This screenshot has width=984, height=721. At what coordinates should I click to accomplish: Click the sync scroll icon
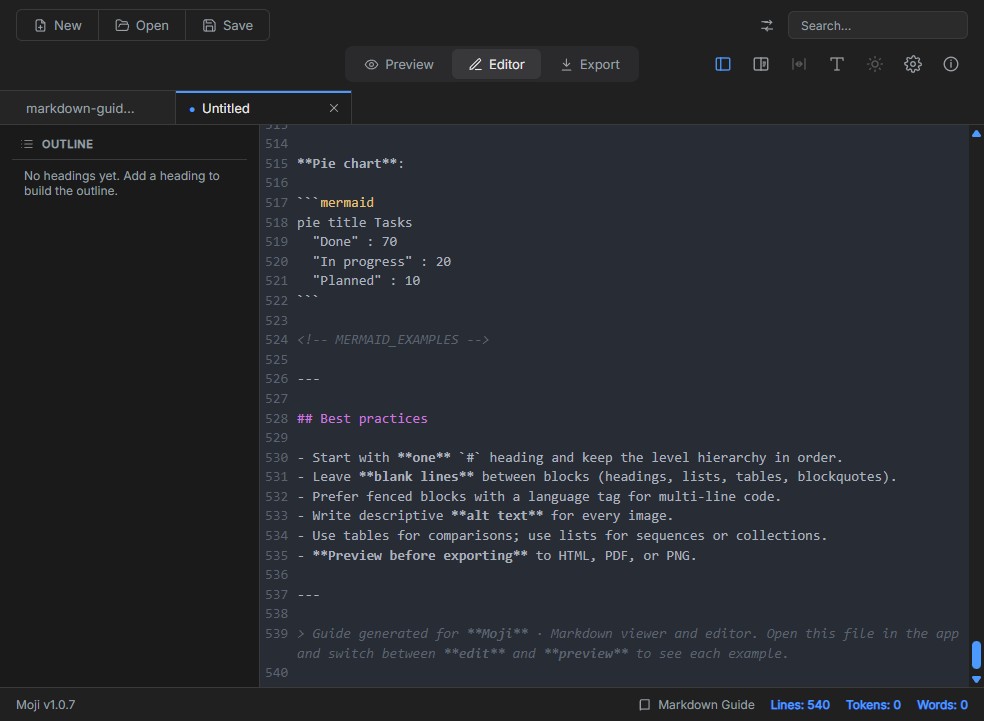pyautogui.click(x=799, y=64)
